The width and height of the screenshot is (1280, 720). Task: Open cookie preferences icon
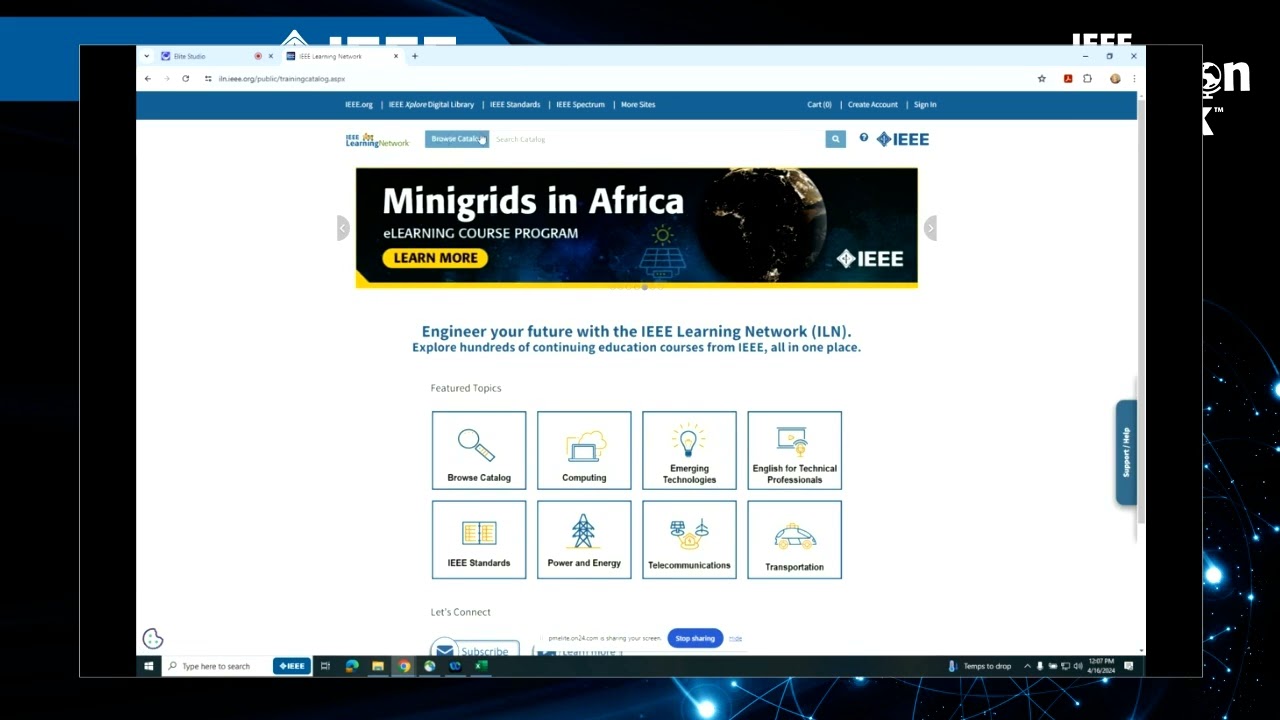[153, 639]
